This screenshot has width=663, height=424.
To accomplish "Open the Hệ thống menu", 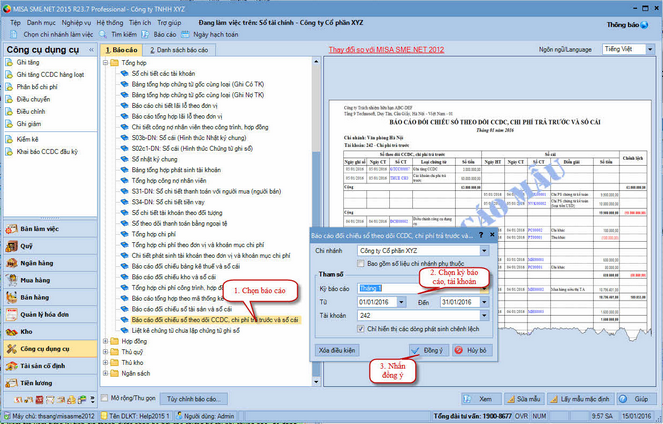I will (x=110, y=22).
